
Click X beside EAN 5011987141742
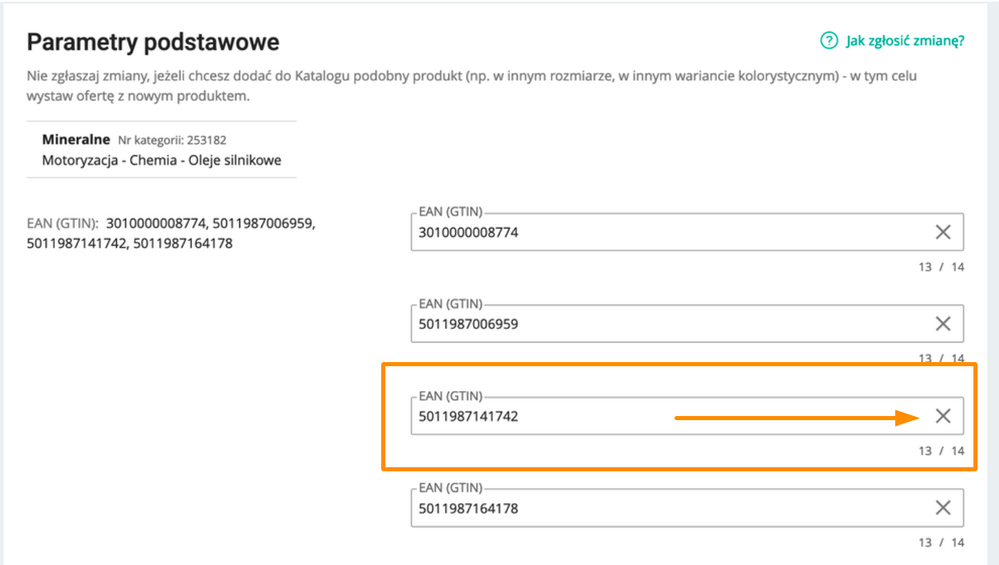[943, 416]
